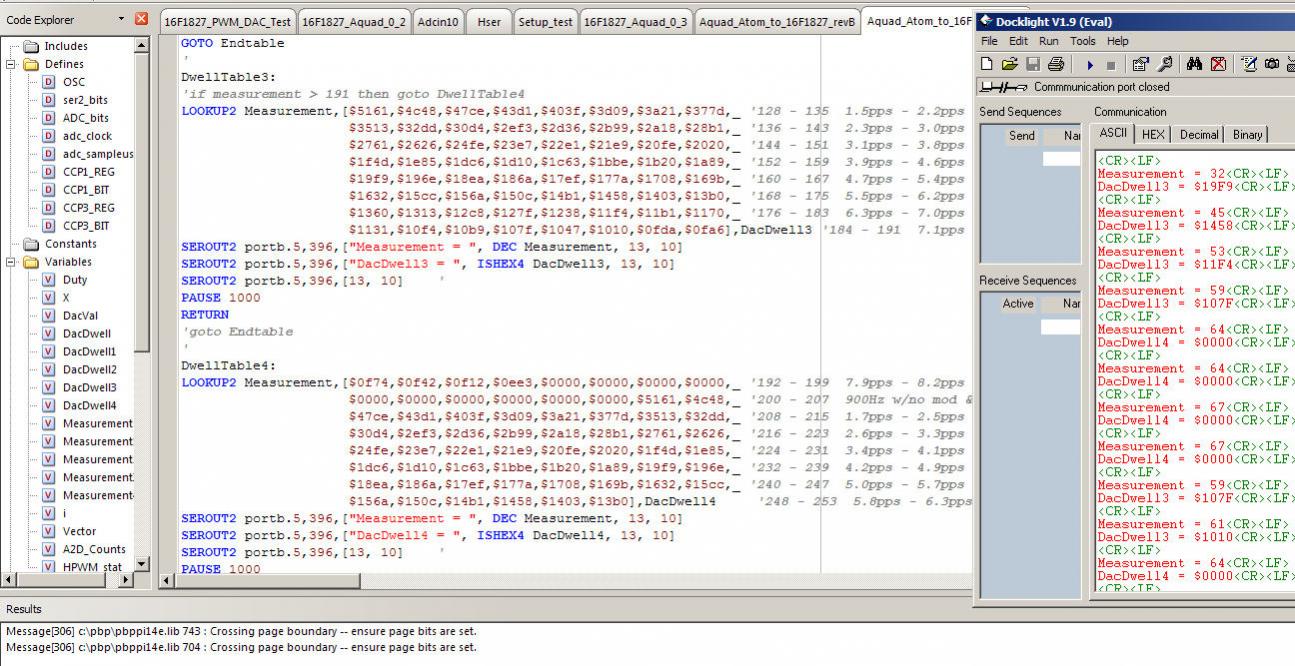Click the camera snapshot icon in Docklight
This screenshot has width=1295, height=666.
coord(1271,64)
